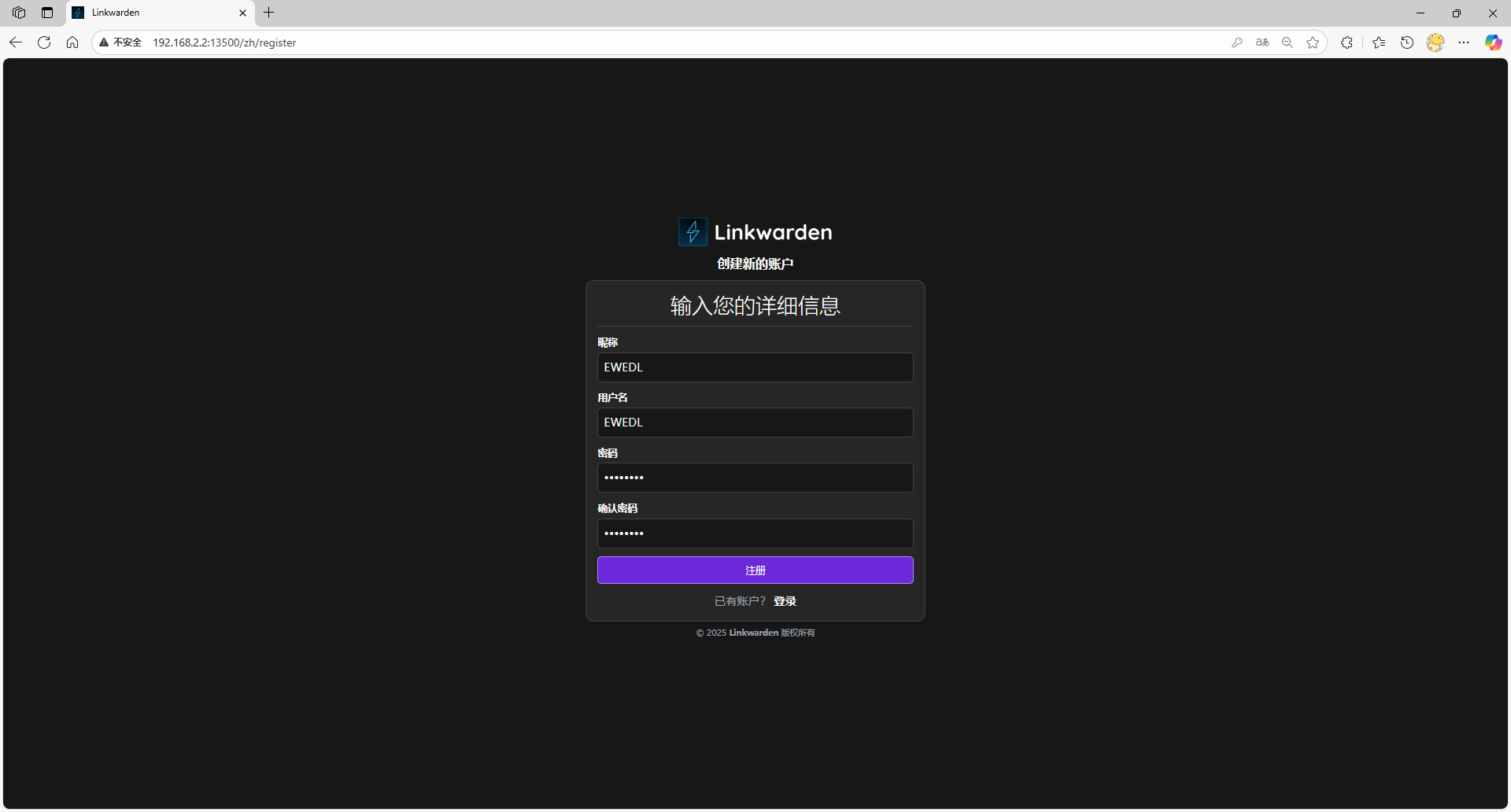Viewport: 1511px width, 812px height.
Task: Open the tab actions menu
Action: coord(47,13)
